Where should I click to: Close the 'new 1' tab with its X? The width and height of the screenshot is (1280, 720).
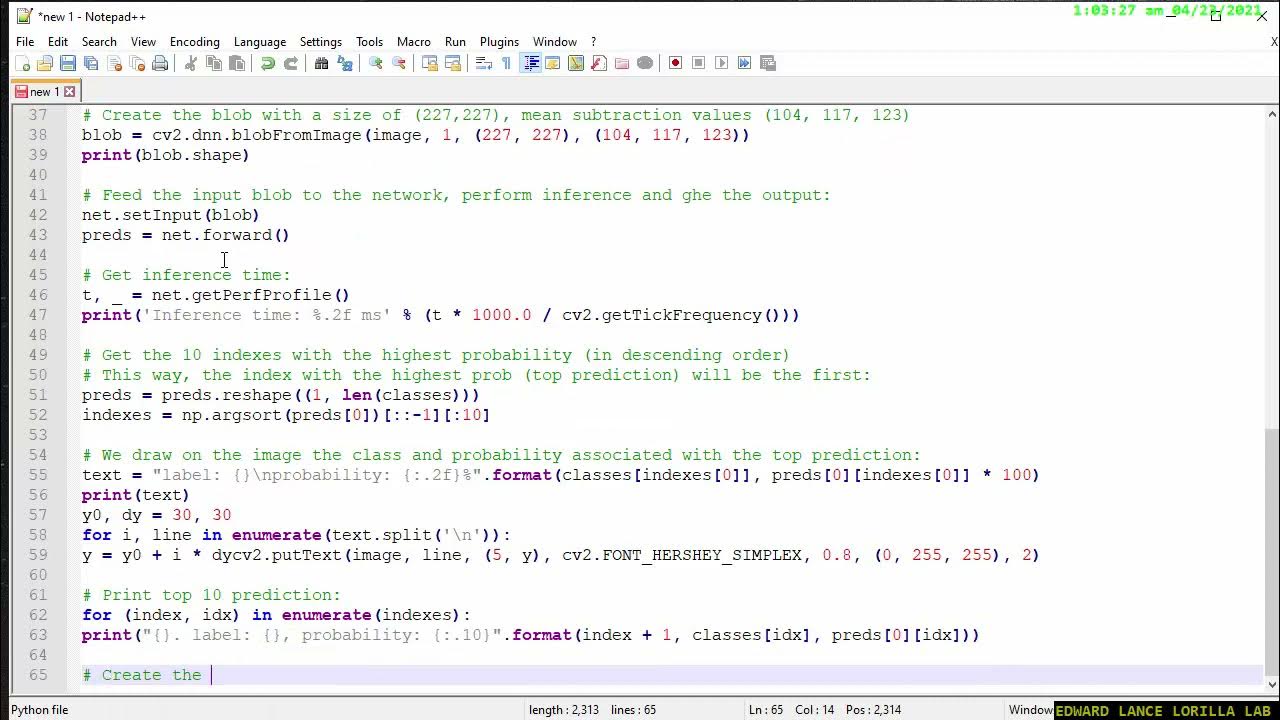point(69,92)
